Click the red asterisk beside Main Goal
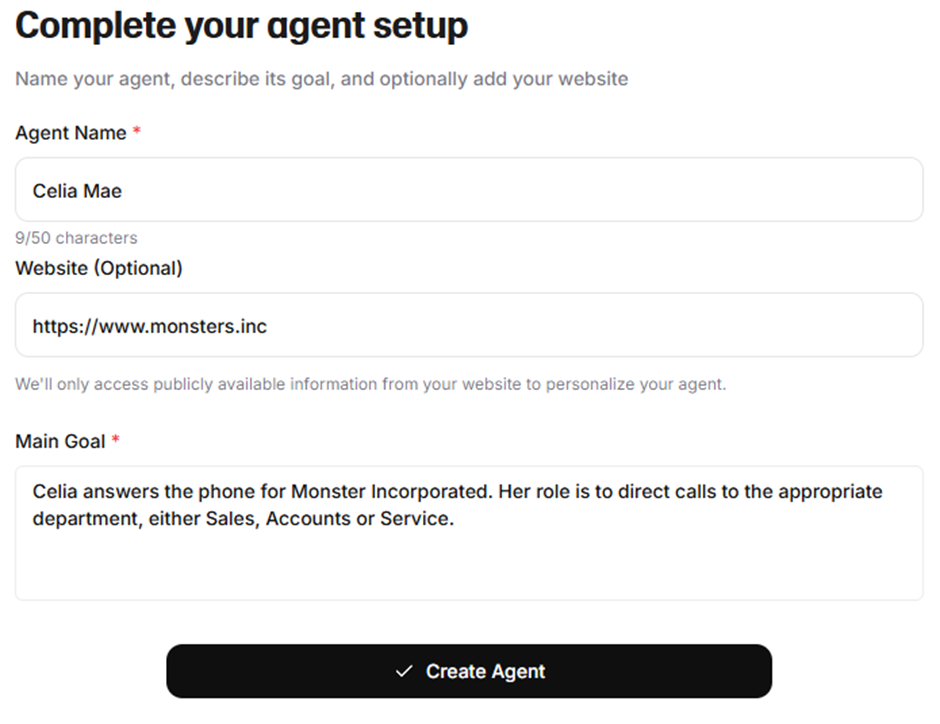 (116, 439)
